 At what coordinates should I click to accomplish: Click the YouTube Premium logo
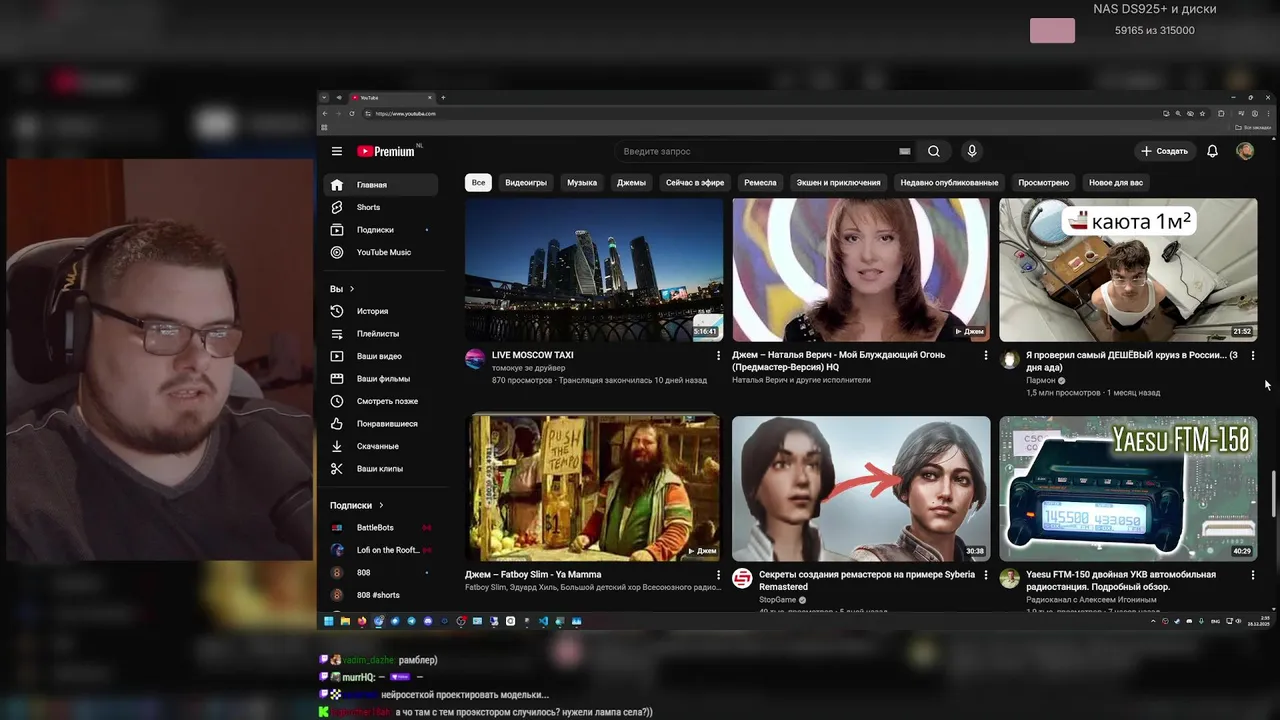387,151
